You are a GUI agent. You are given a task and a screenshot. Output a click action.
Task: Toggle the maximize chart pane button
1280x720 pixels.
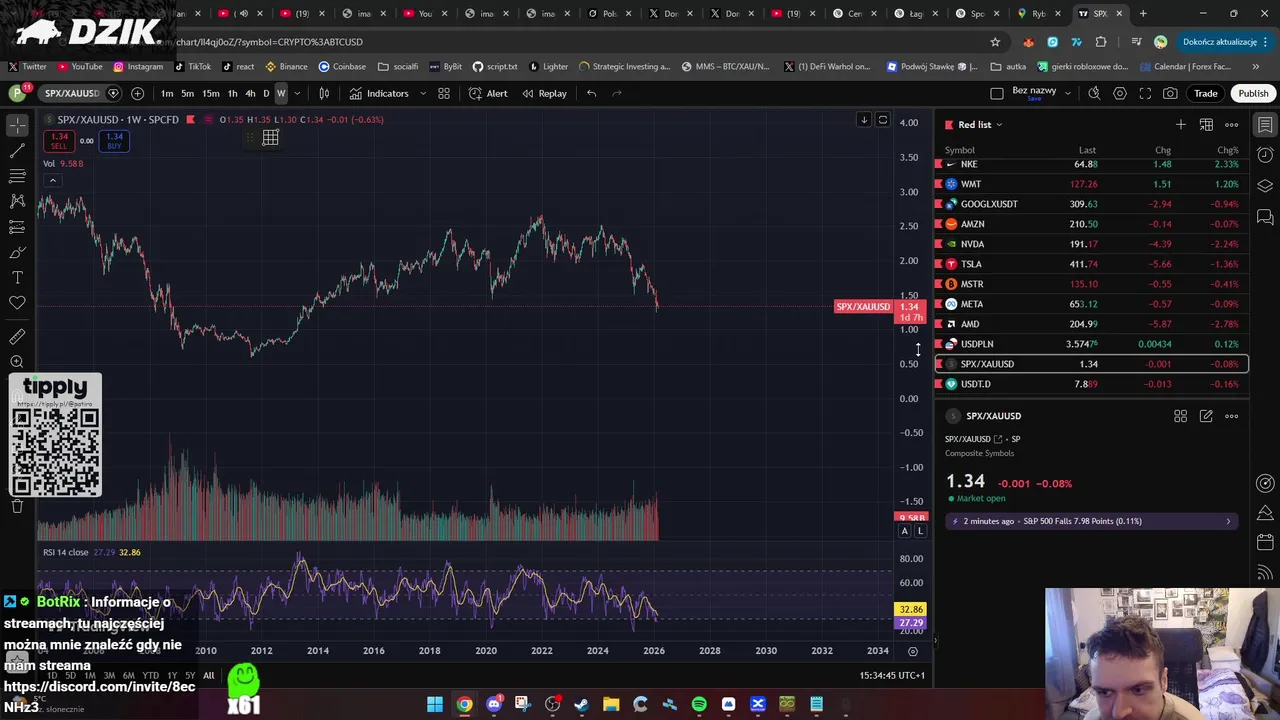coord(882,120)
